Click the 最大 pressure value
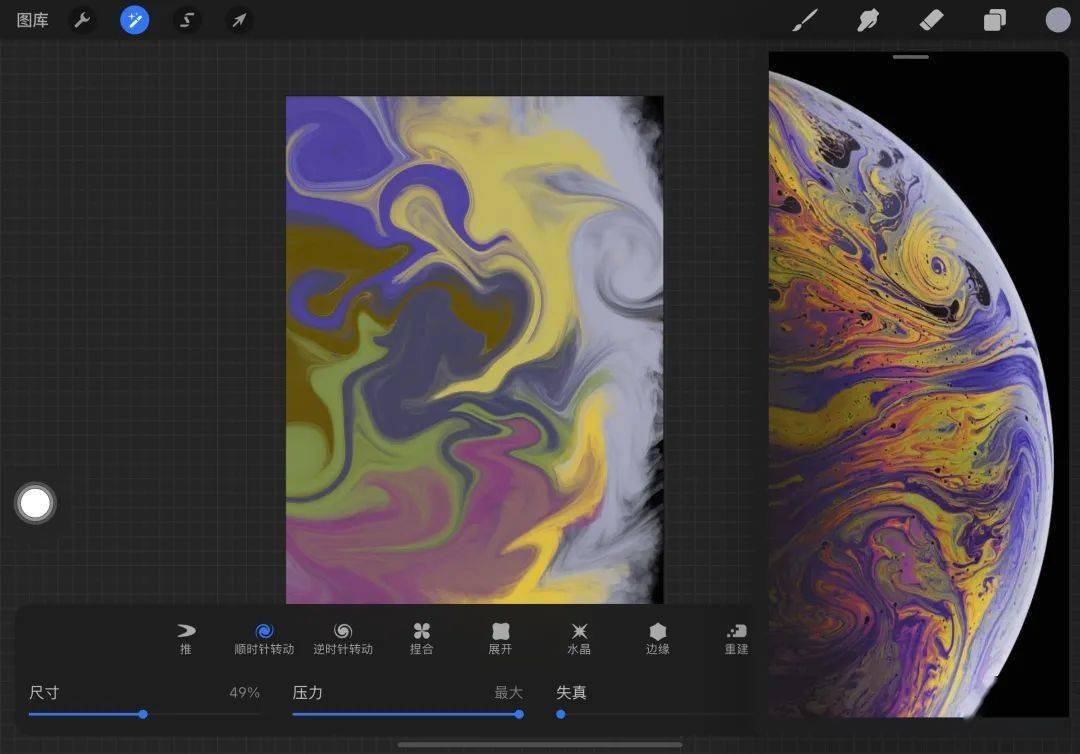Screen dimensions: 1080x754 [508, 692]
